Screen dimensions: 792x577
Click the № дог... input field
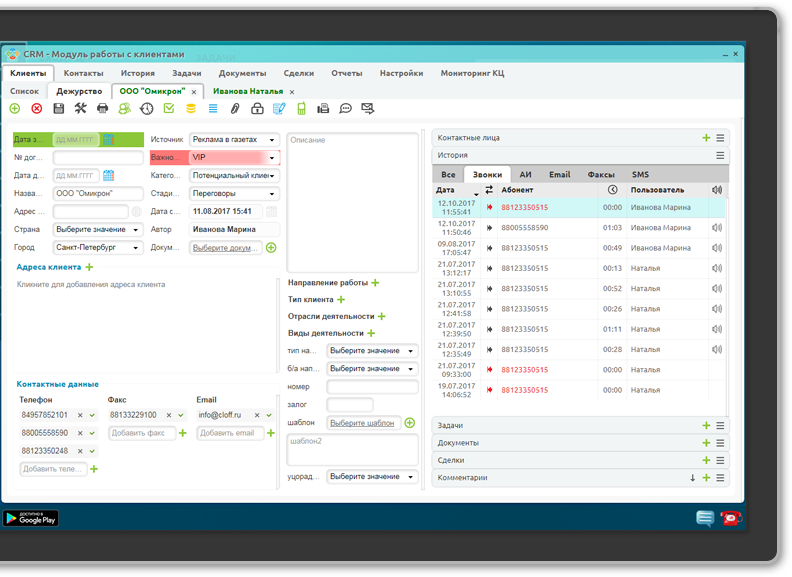98,158
